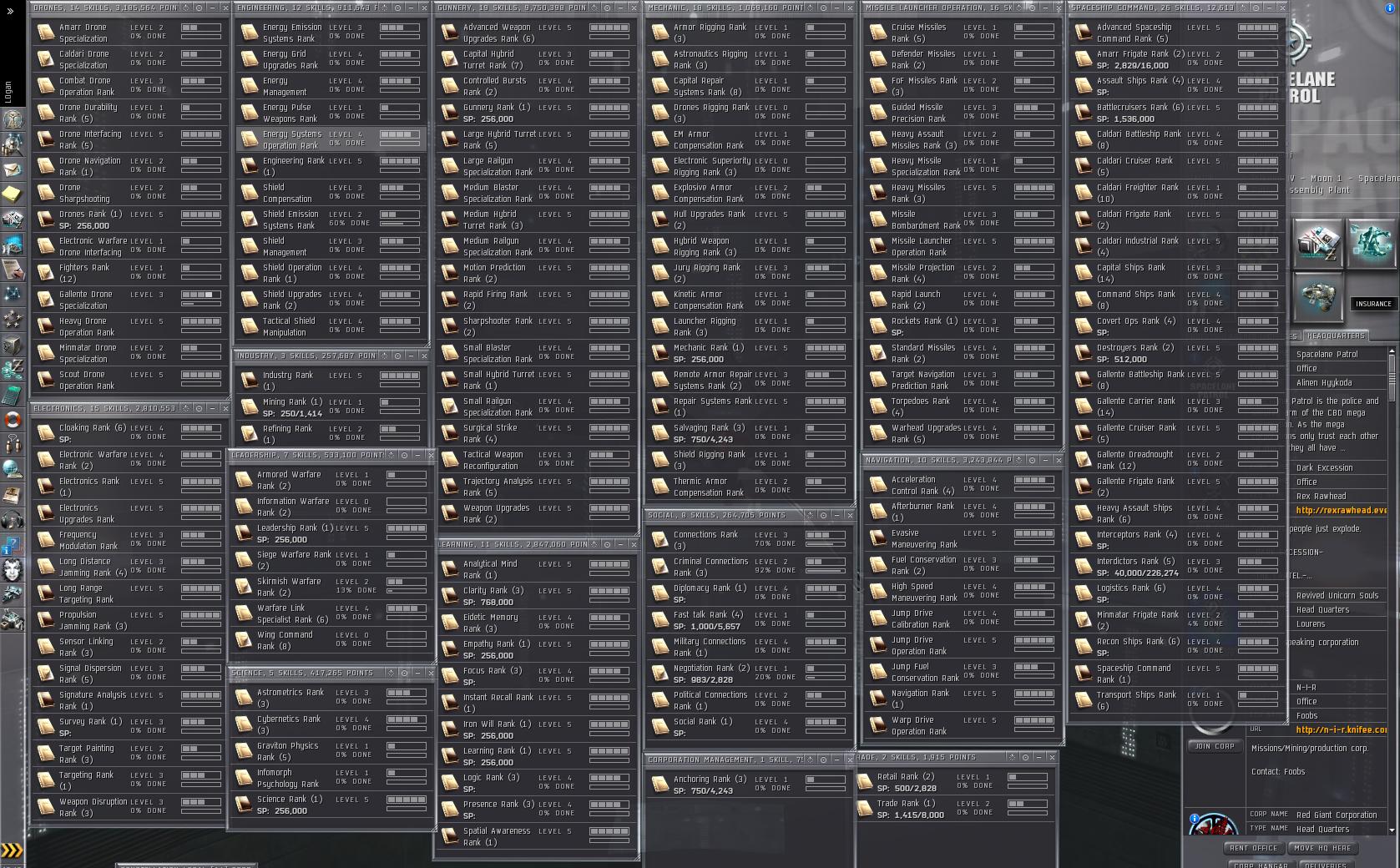Open the green calculator sidebar icon
The image size is (1400, 868).
tap(13, 395)
